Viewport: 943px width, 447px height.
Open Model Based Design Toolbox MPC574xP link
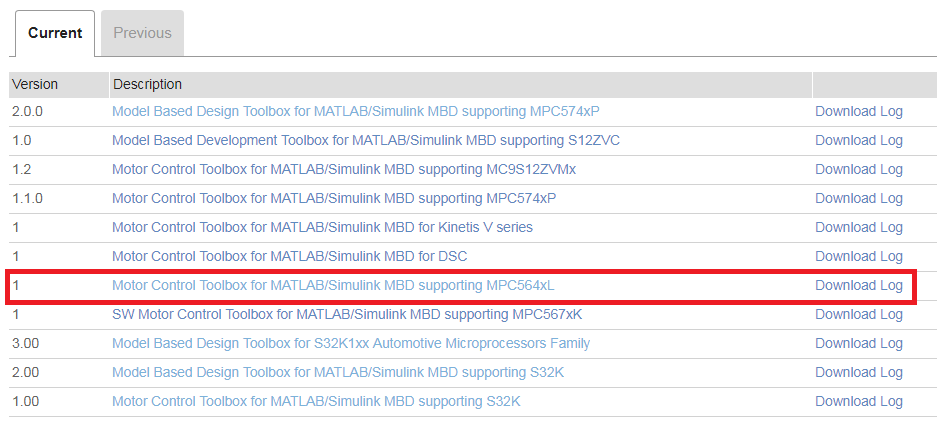click(355, 111)
